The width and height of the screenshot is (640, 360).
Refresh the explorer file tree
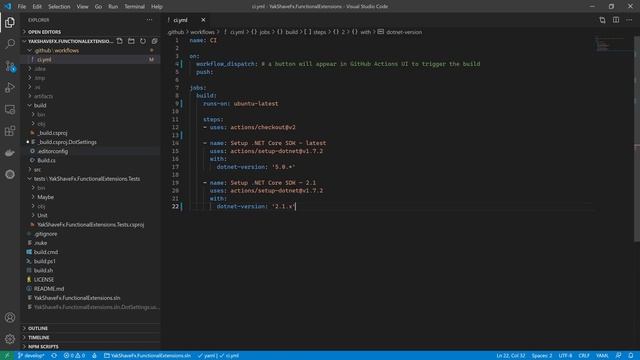click(143, 41)
